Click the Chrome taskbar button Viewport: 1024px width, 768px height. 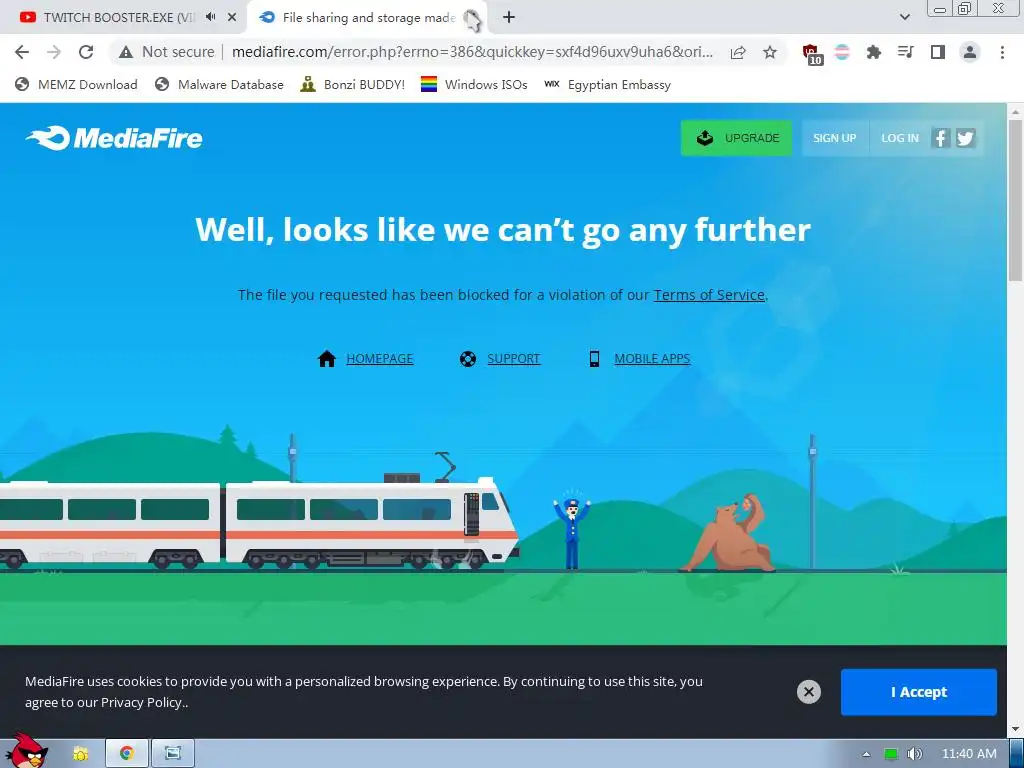click(x=127, y=754)
